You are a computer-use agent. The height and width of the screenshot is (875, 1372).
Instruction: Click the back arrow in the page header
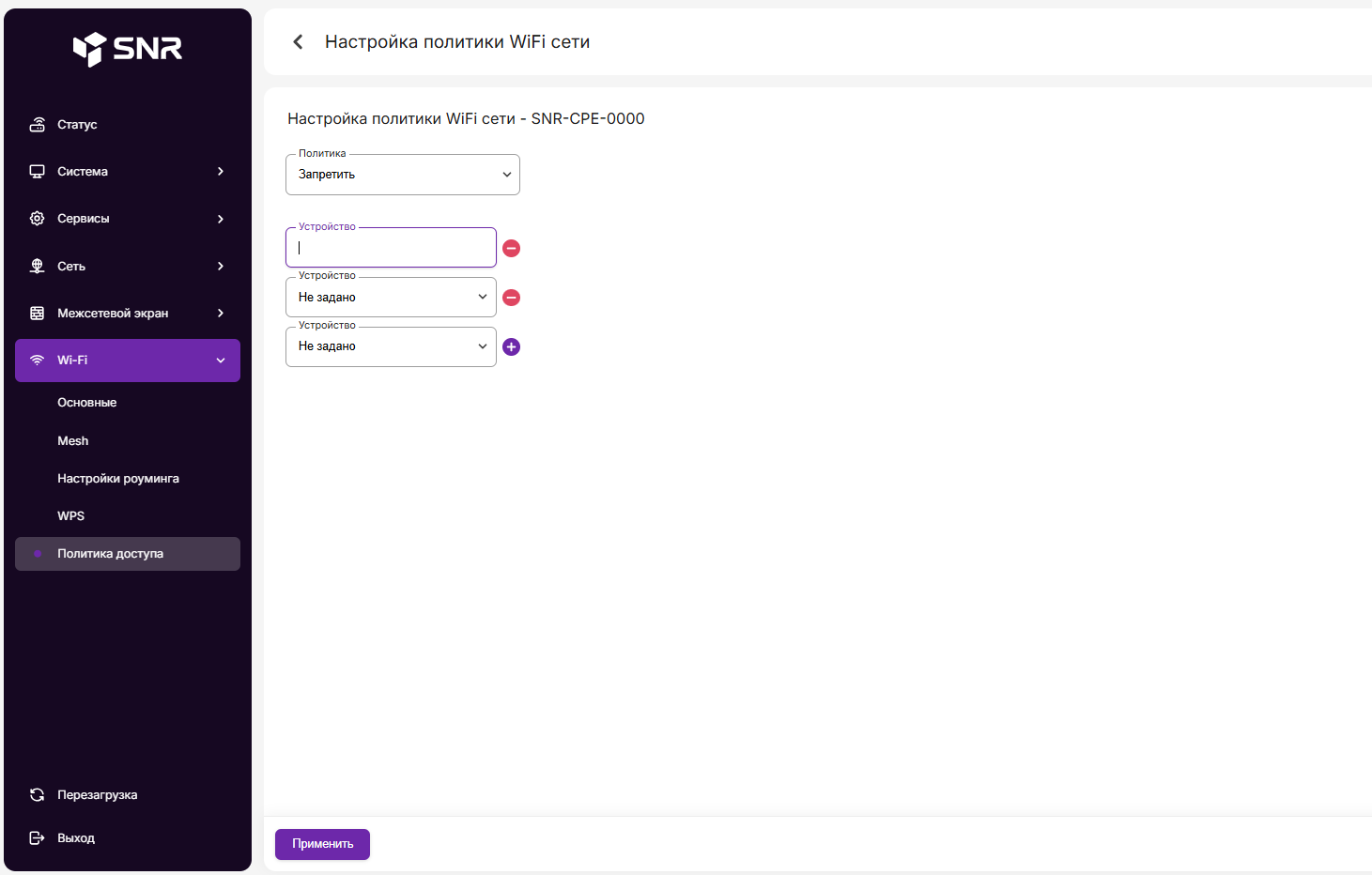(x=298, y=42)
